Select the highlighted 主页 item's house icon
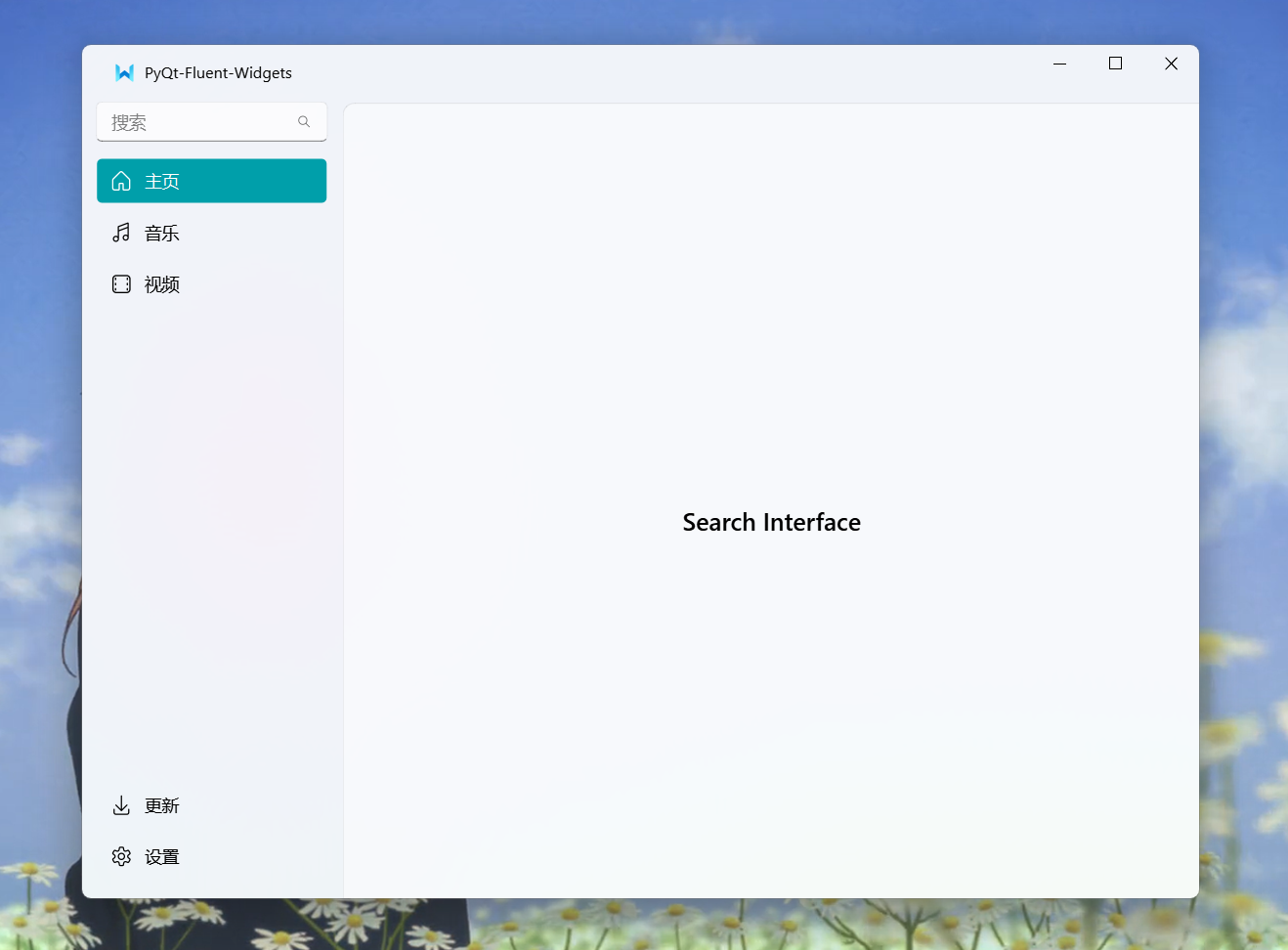 121,181
